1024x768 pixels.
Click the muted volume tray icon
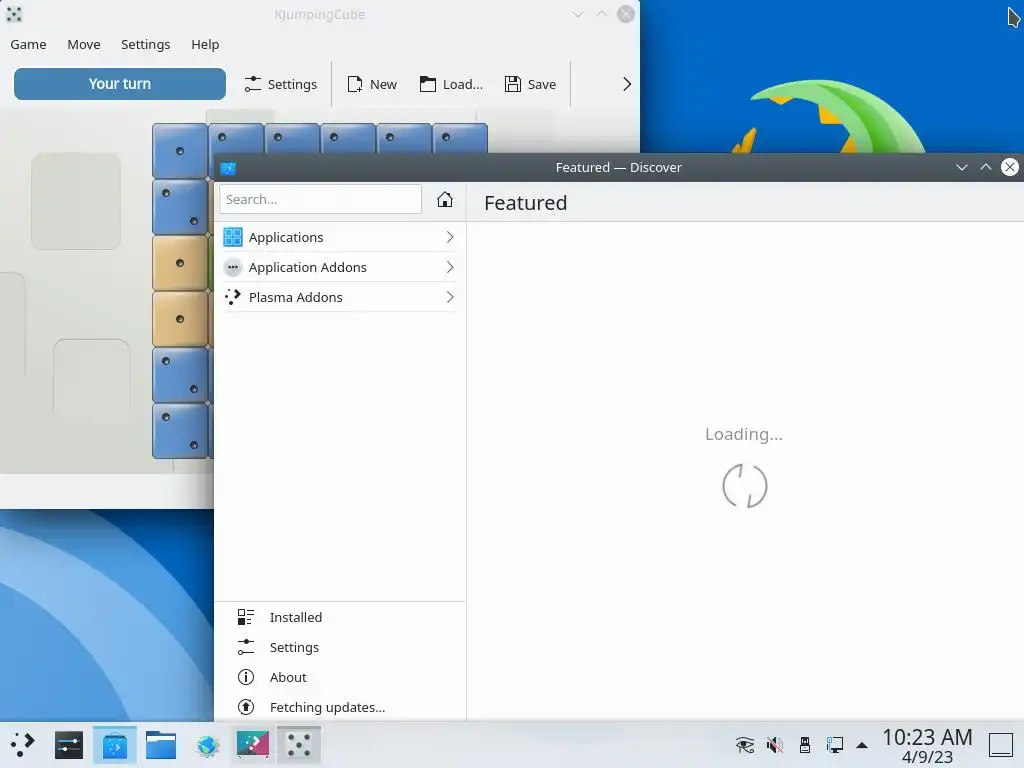775,744
